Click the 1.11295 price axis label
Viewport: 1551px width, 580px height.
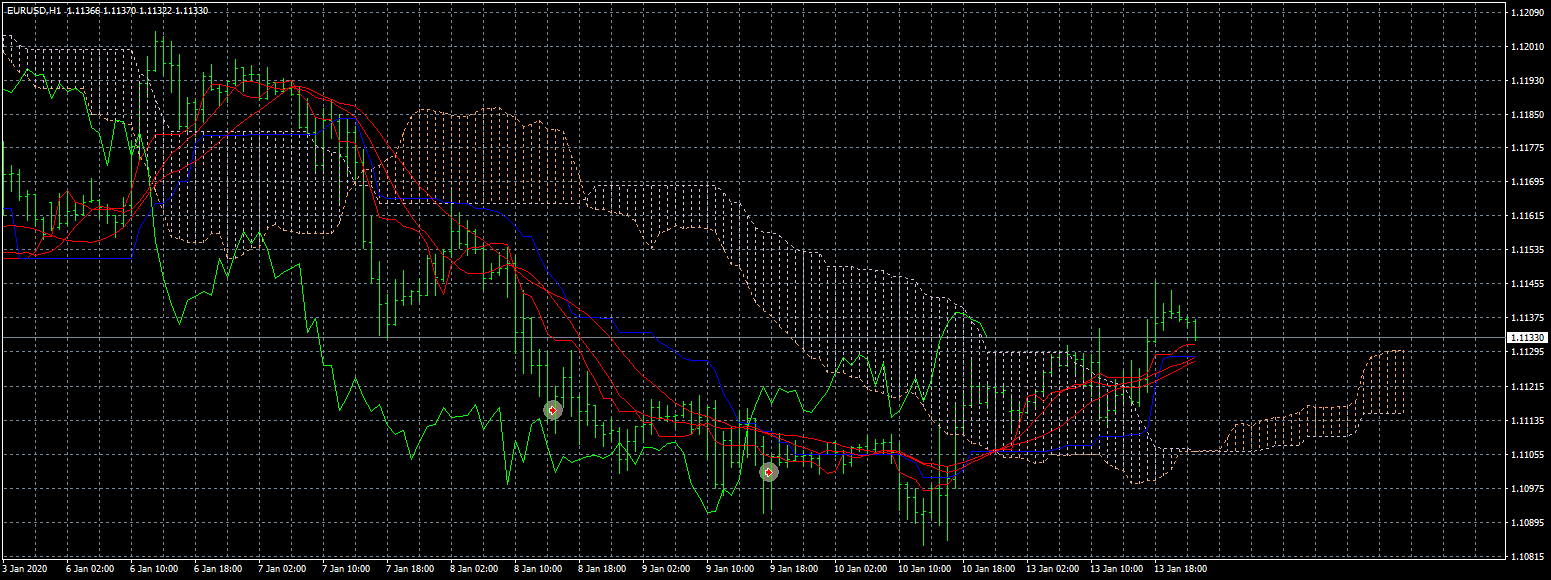coord(1529,352)
